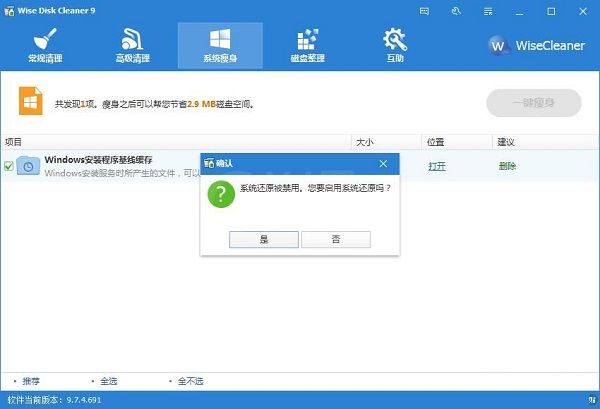Click 全不选 to deselect all
This screenshot has height=409, width=600.
pos(191,381)
